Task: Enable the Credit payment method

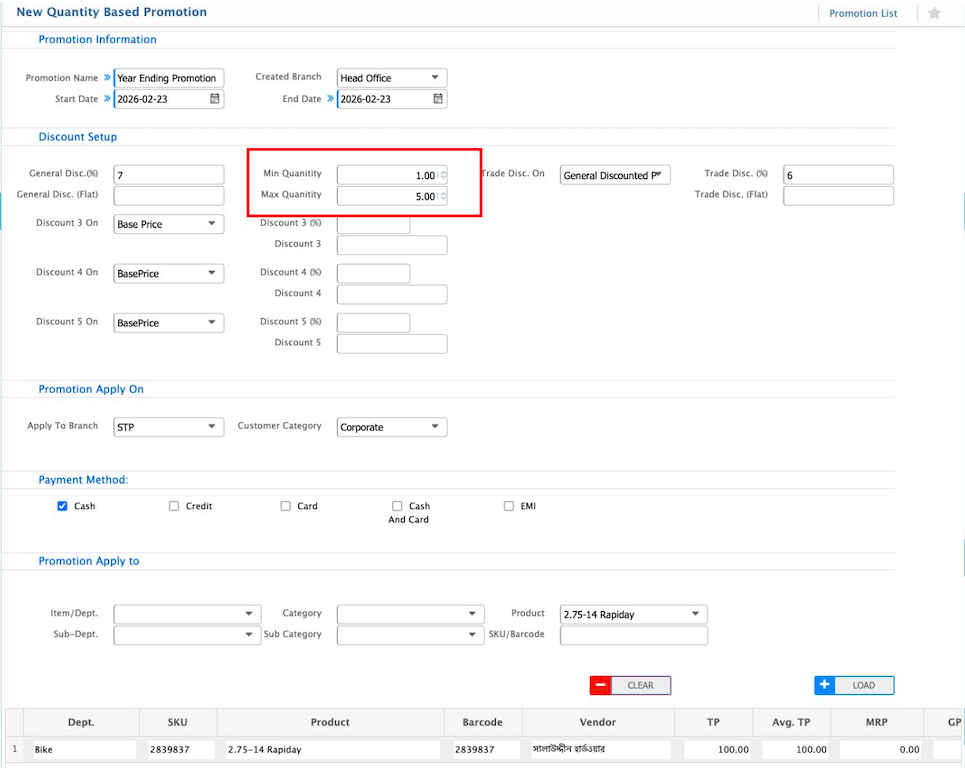Action: pos(174,506)
